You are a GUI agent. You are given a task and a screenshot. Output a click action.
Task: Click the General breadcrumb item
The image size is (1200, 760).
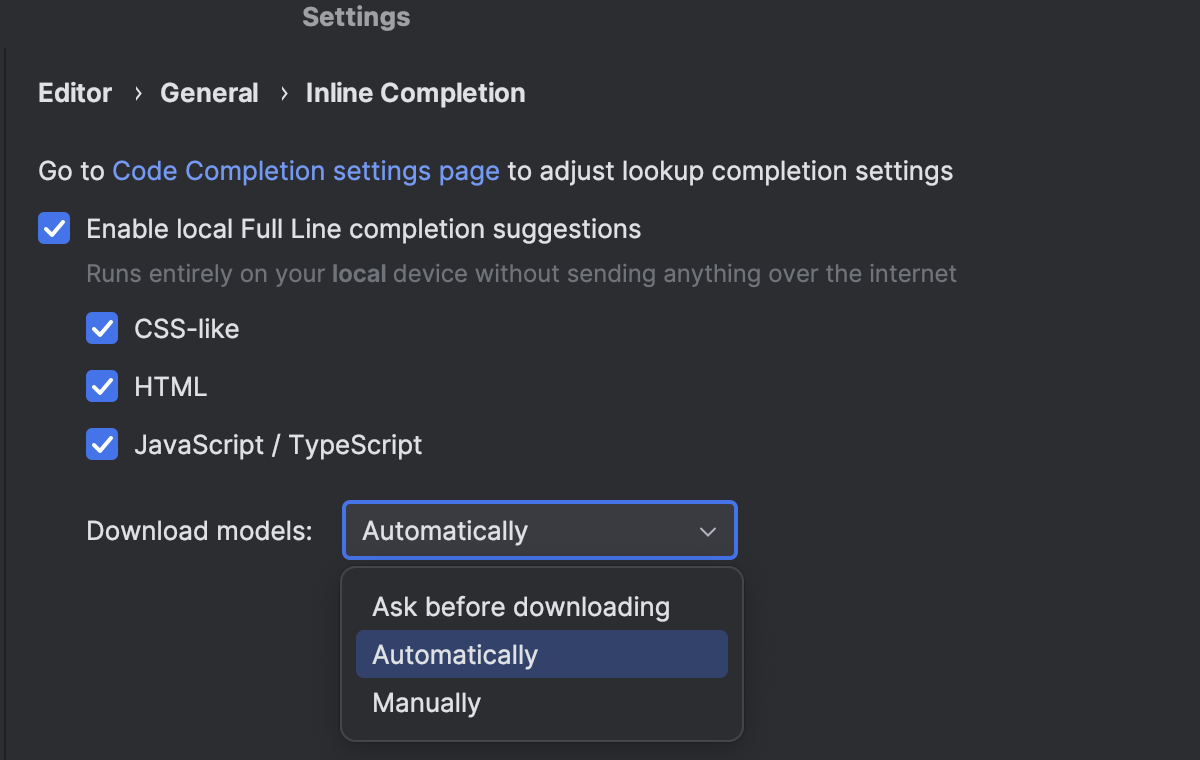[209, 92]
